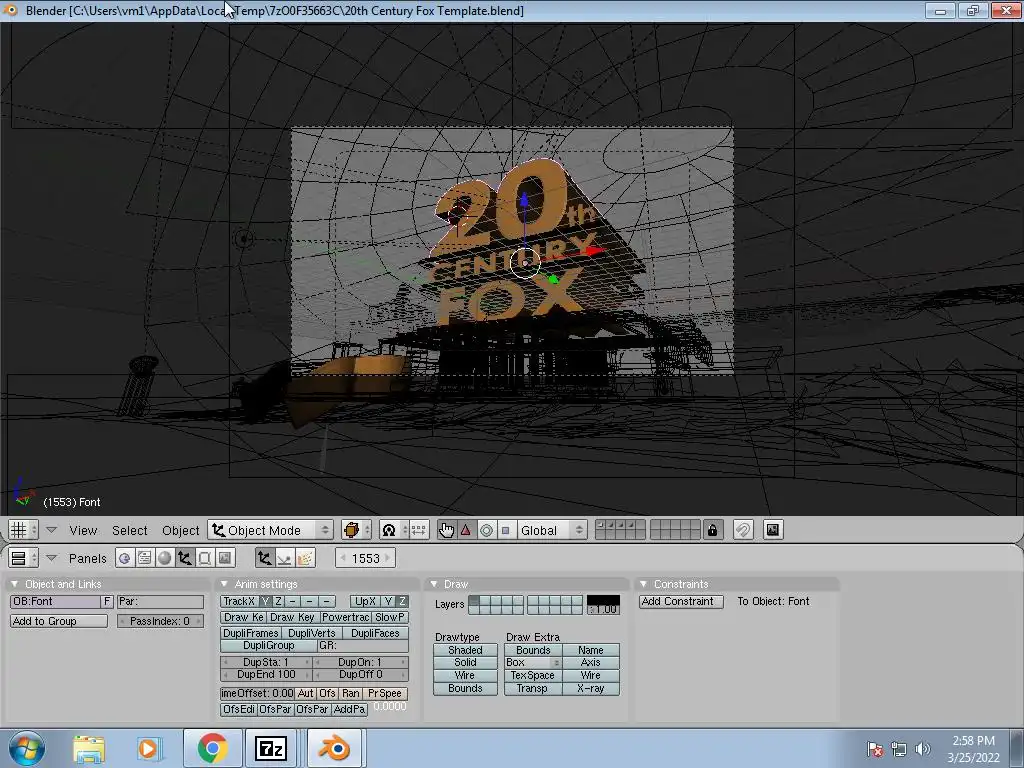Click the magnet snap icon in 3D header

pyautogui.click(x=743, y=530)
